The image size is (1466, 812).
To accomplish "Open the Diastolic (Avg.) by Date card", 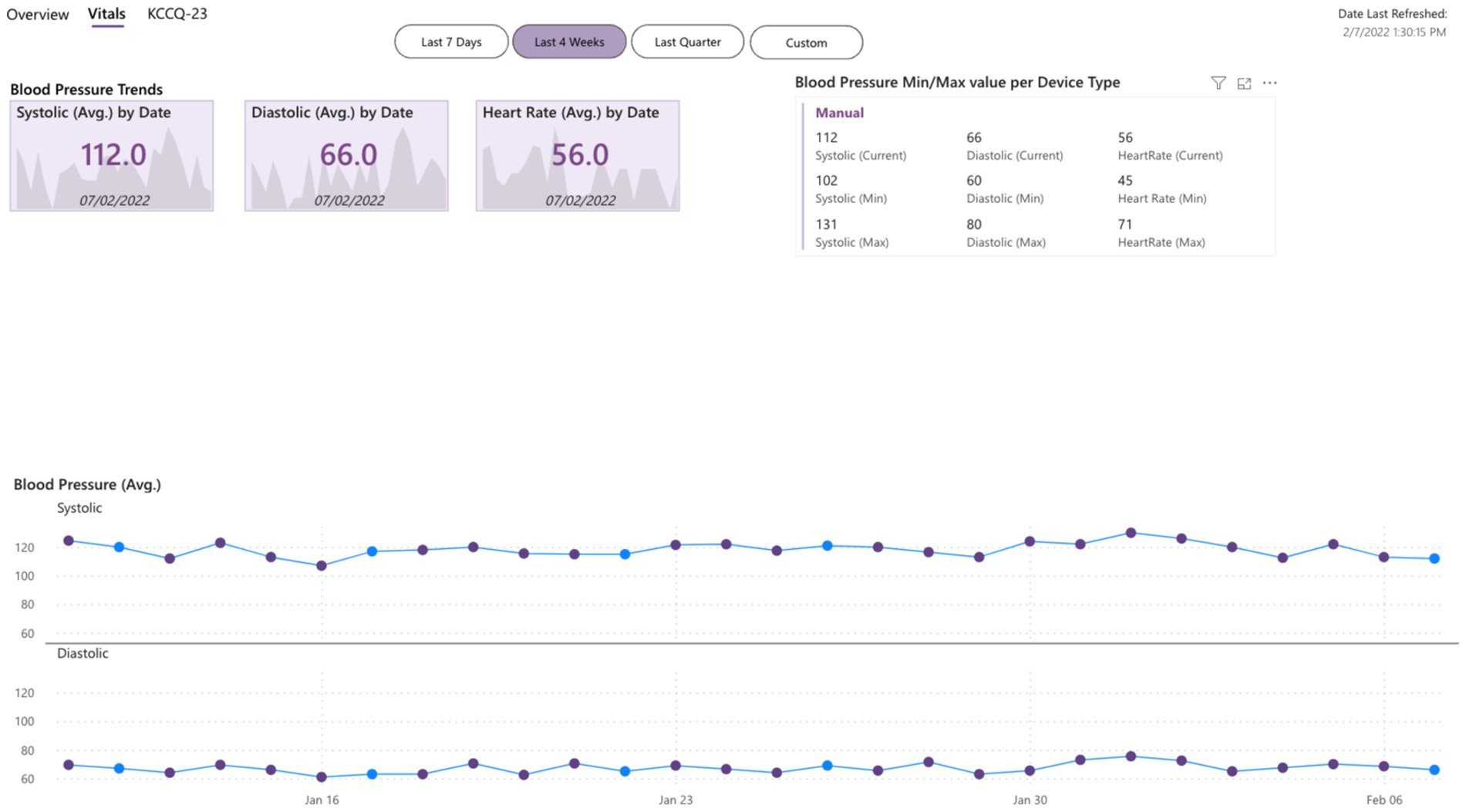I will pyautogui.click(x=346, y=156).
